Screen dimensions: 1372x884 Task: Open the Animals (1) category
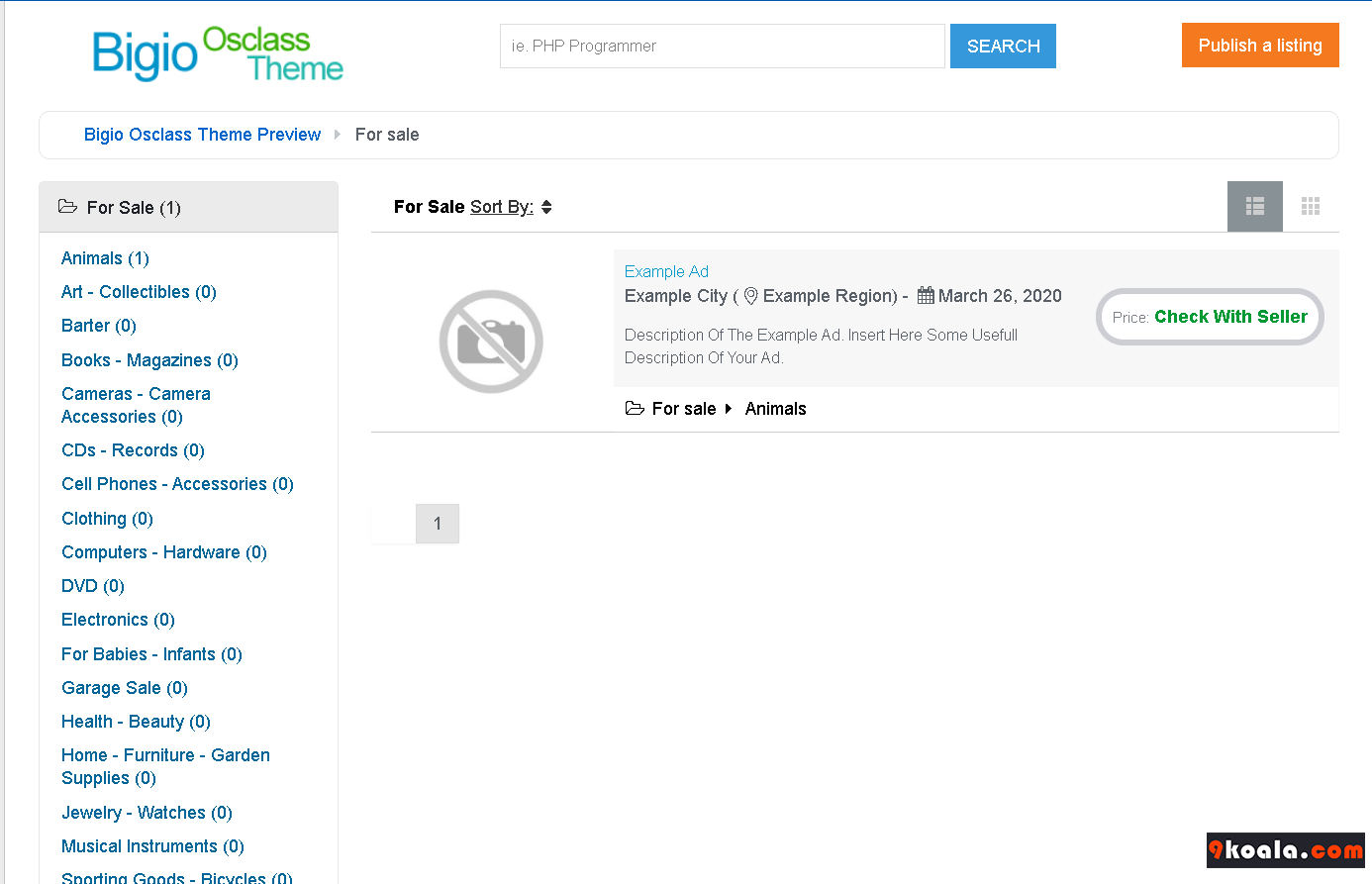(105, 258)
